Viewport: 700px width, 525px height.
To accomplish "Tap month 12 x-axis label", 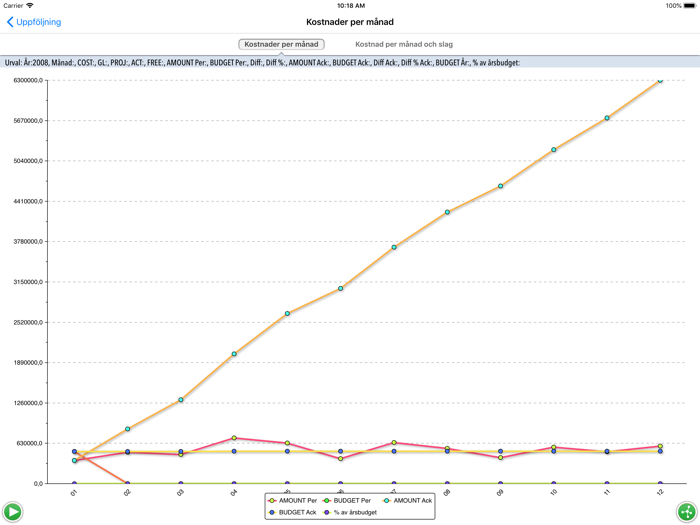I will (x=660, y=492).
